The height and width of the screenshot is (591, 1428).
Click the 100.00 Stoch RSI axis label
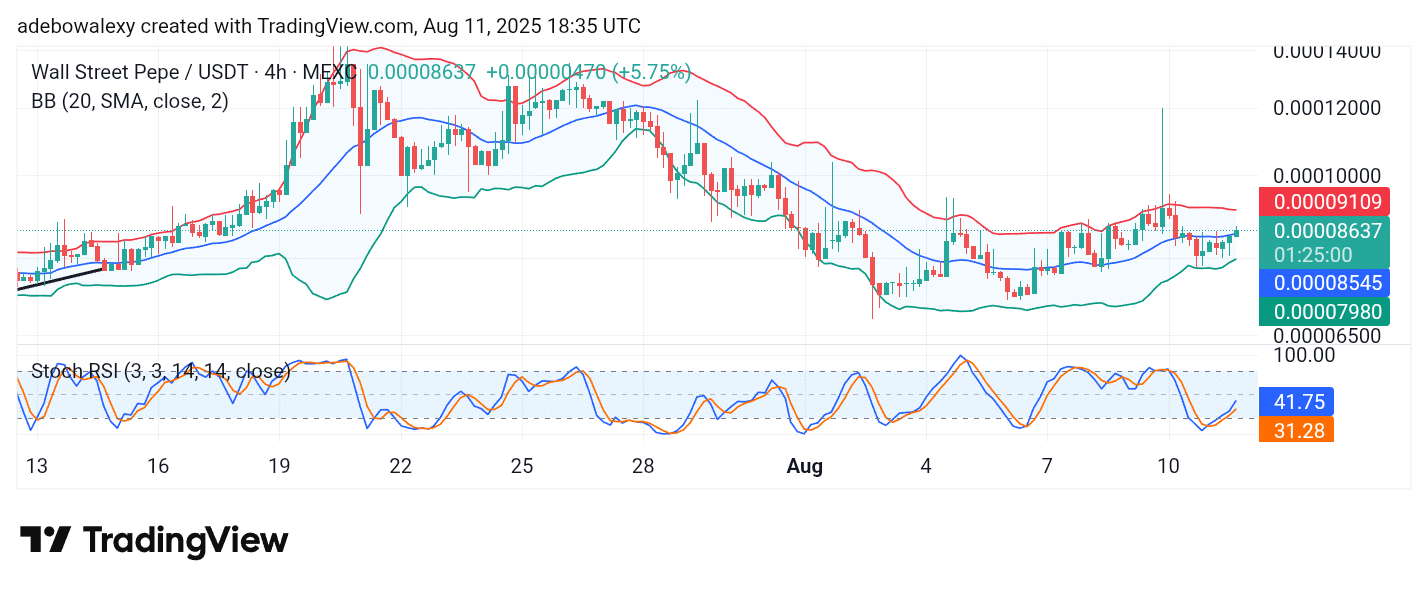1303,354
